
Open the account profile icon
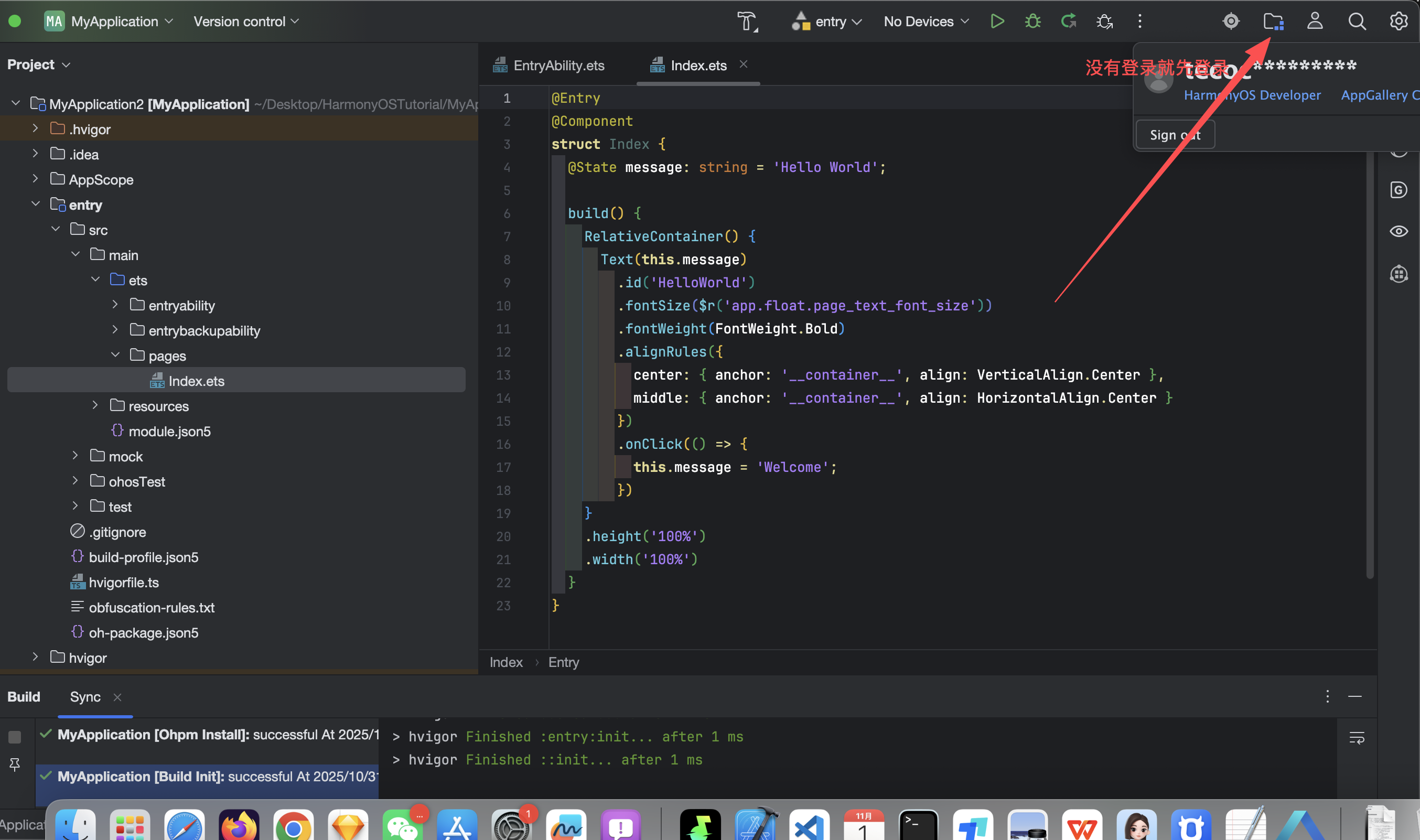[x=1314, y=21]
